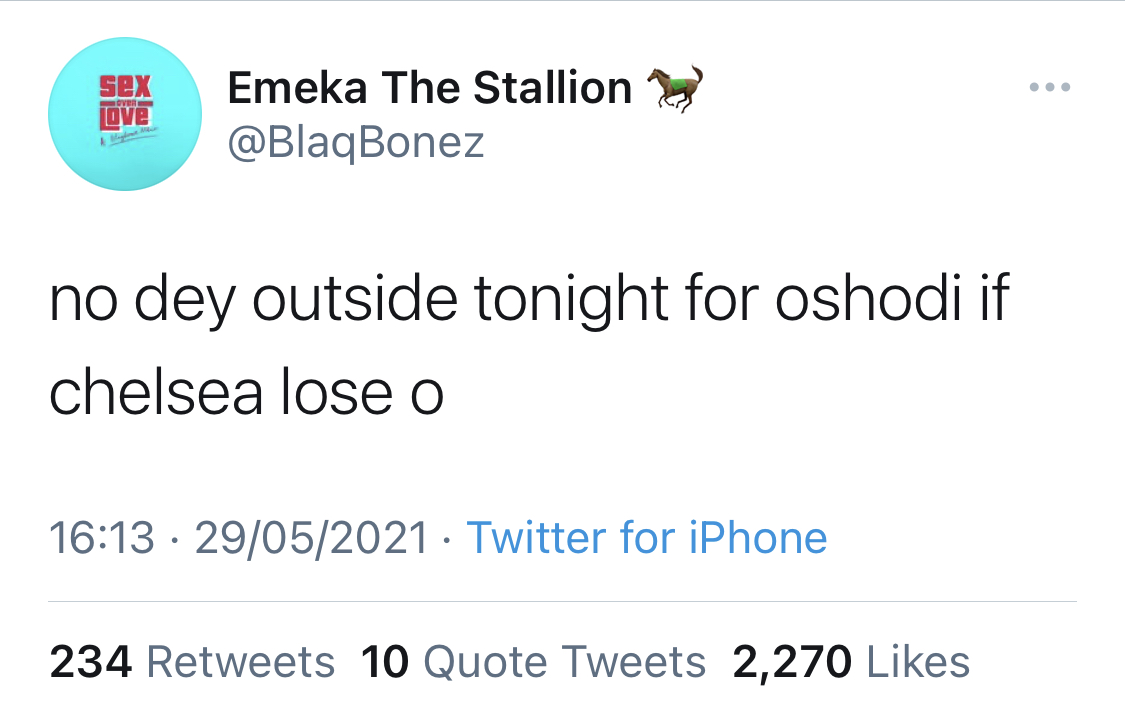Open the three-dot more options menu

click(x=1051, y=88)
